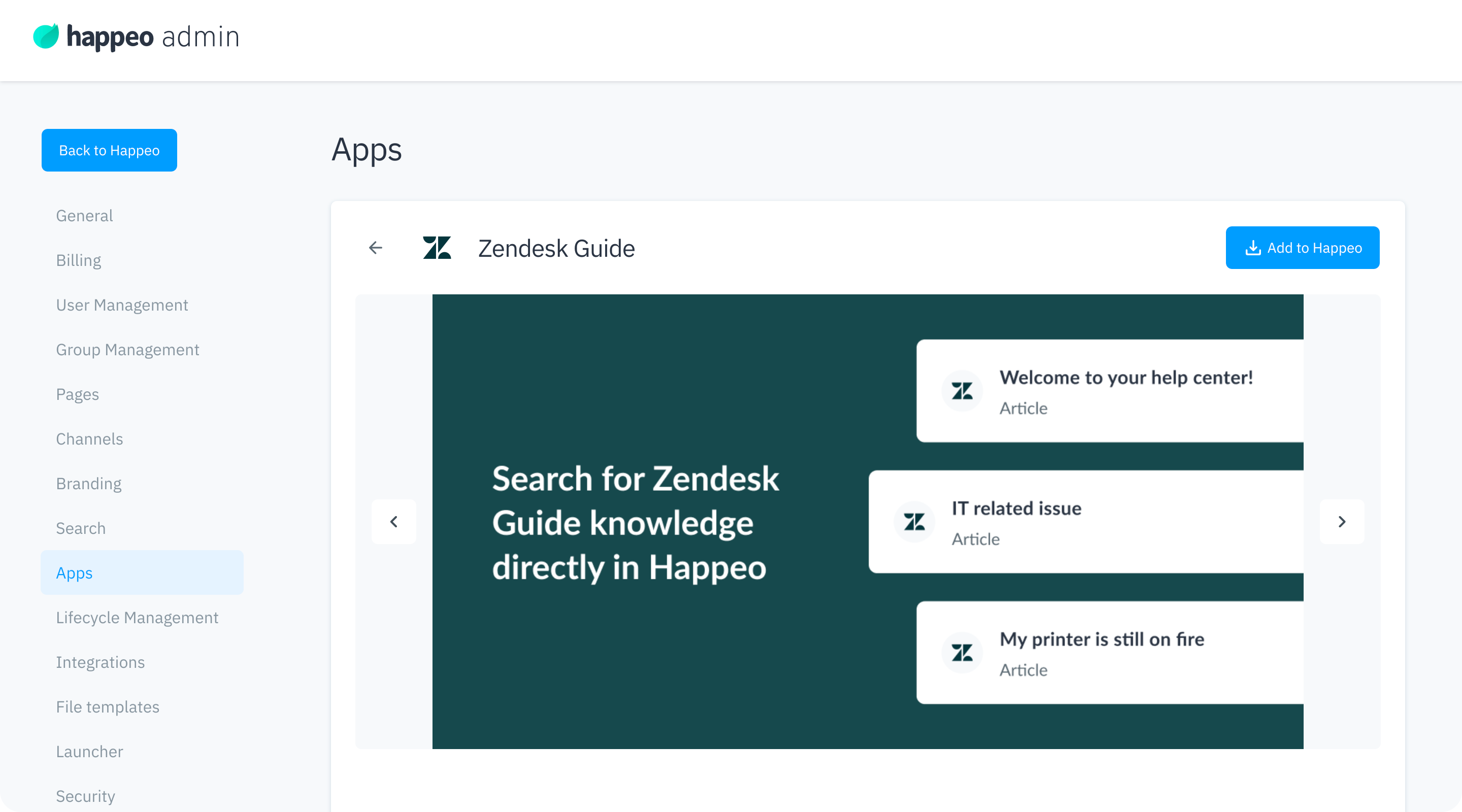Select Apps in sidebar

coord(142,572)
